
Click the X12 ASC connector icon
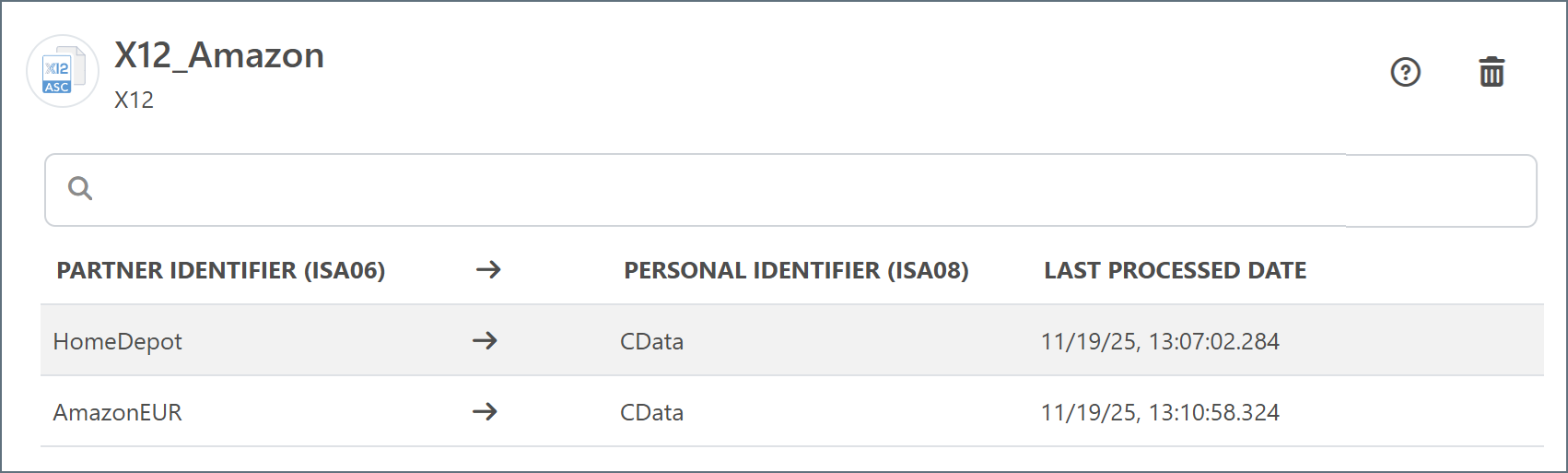[63, 71]
